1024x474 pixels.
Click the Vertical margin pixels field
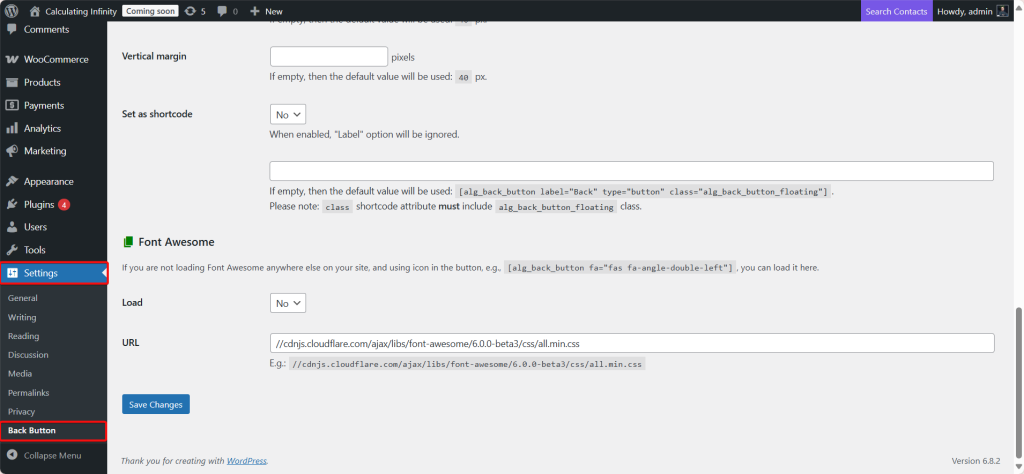pyautogui.click(x=328, y=57)
